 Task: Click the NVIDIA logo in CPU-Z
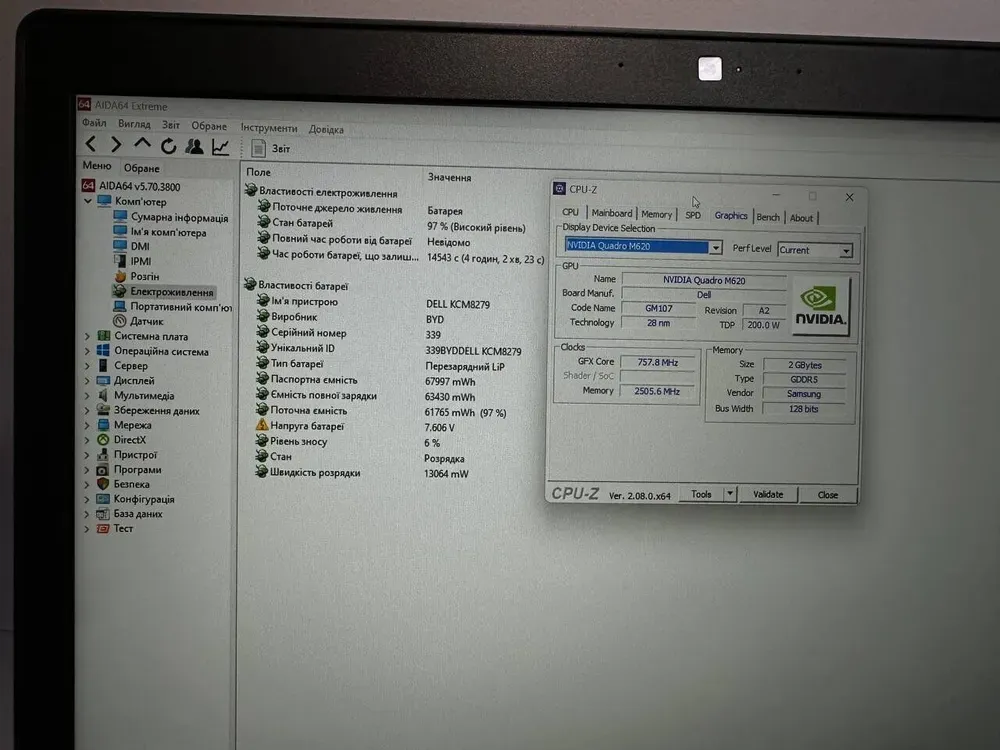(820, 306)
